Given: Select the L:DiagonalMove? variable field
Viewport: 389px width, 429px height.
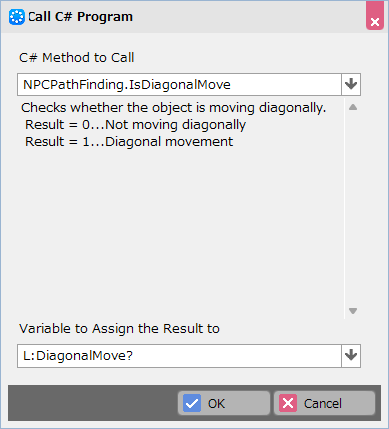Looking at the screenshot, I should pos(179,356).
